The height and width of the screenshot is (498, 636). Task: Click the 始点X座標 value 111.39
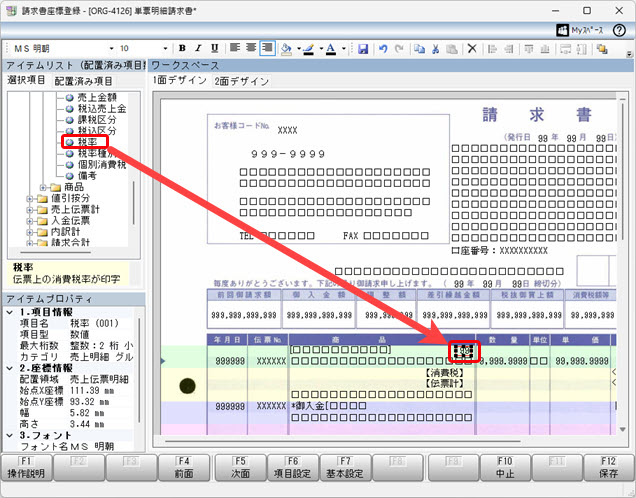92,391
